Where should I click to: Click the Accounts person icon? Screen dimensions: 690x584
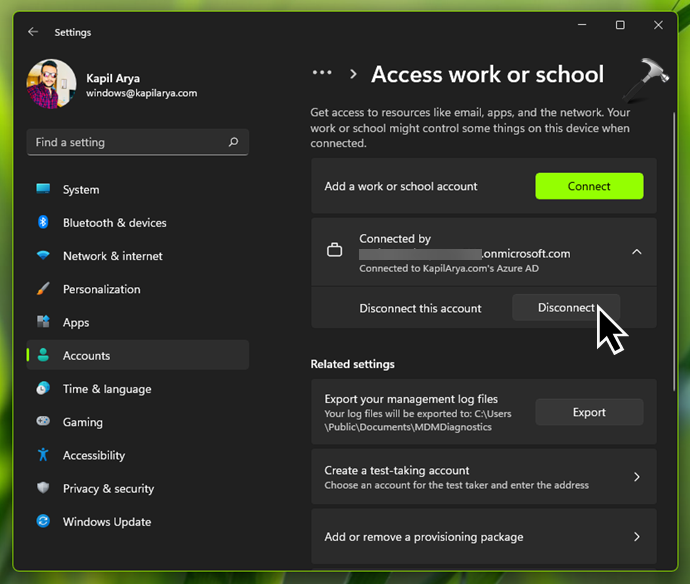[x=43, y=355]
